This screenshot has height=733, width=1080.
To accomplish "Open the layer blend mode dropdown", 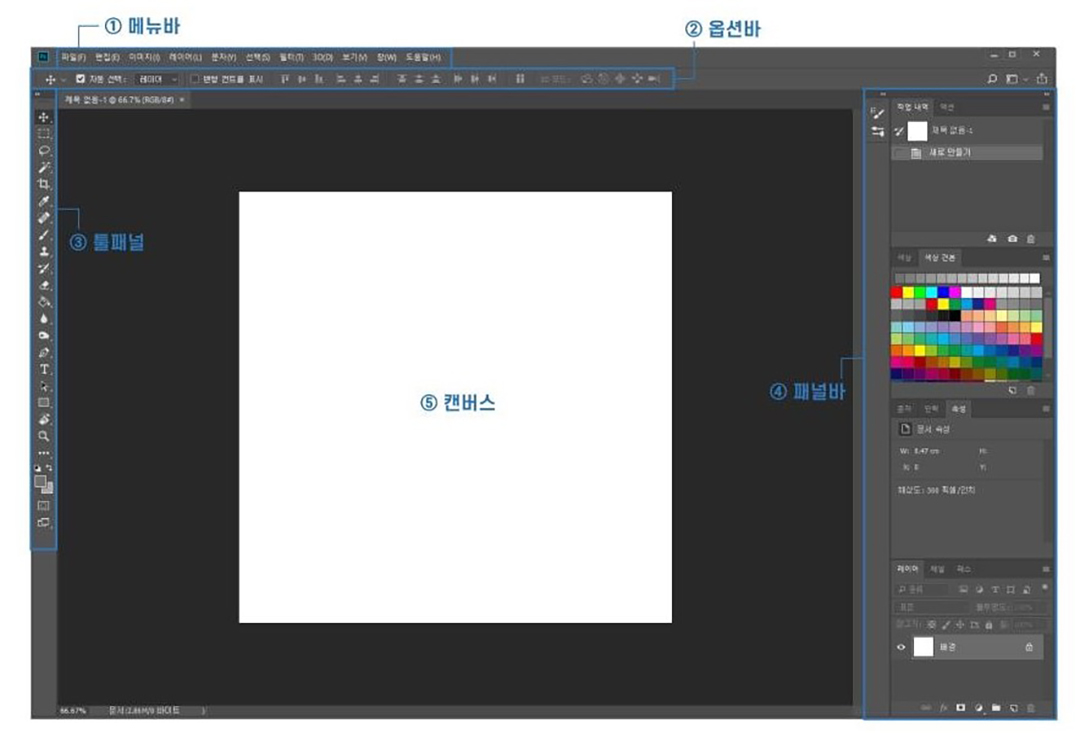I will click(930, 607).
